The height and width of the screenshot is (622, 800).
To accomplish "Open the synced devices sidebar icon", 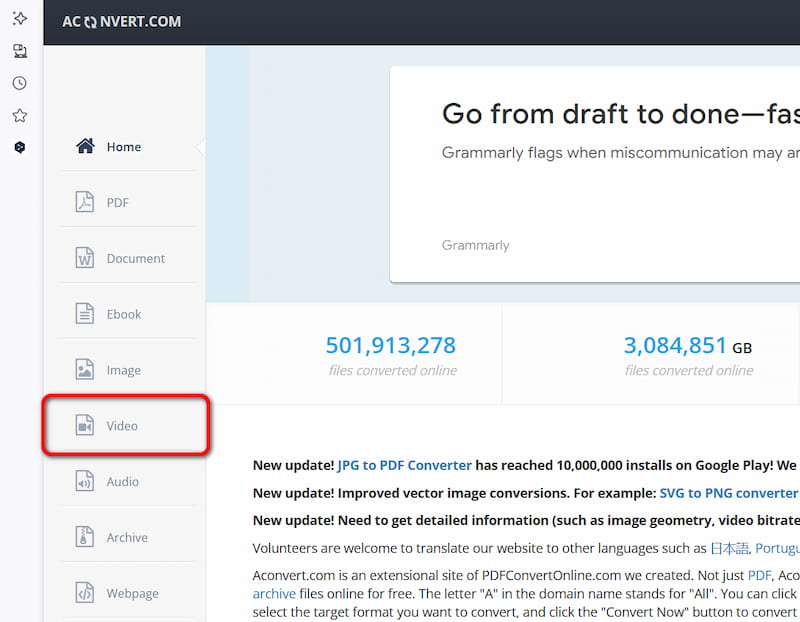I will 19,51.
